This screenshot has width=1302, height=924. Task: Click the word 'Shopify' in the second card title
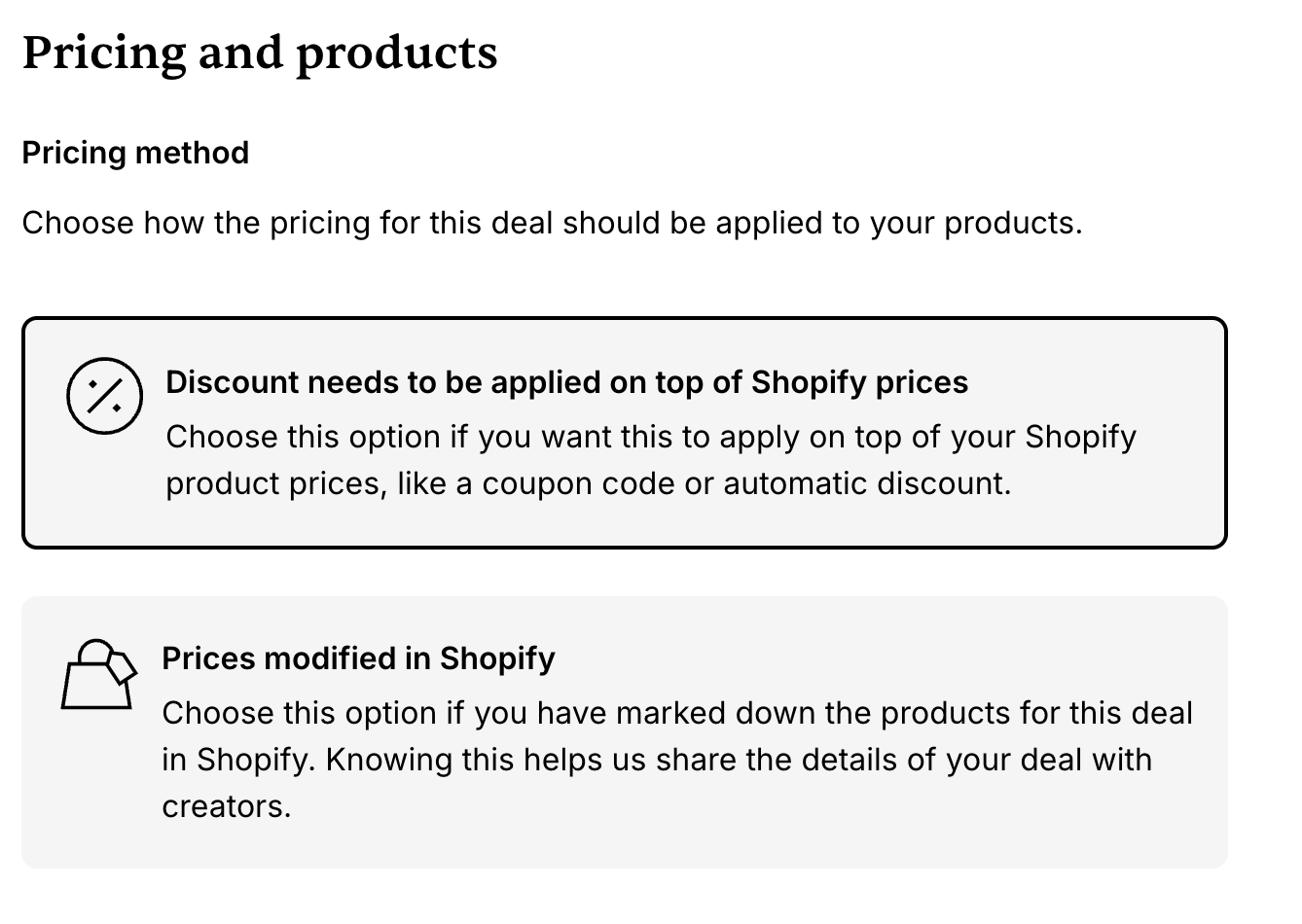(497, 658)
